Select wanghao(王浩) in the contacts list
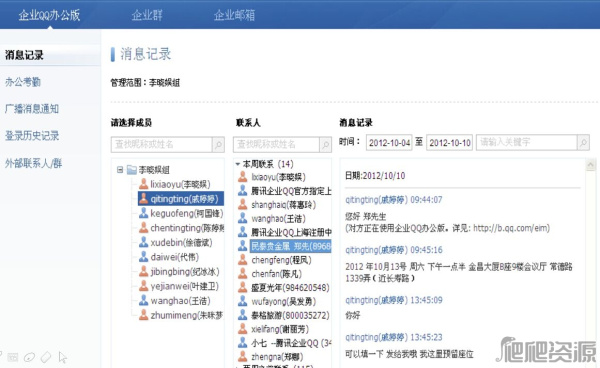600x368 pixels. click(279, 218)
